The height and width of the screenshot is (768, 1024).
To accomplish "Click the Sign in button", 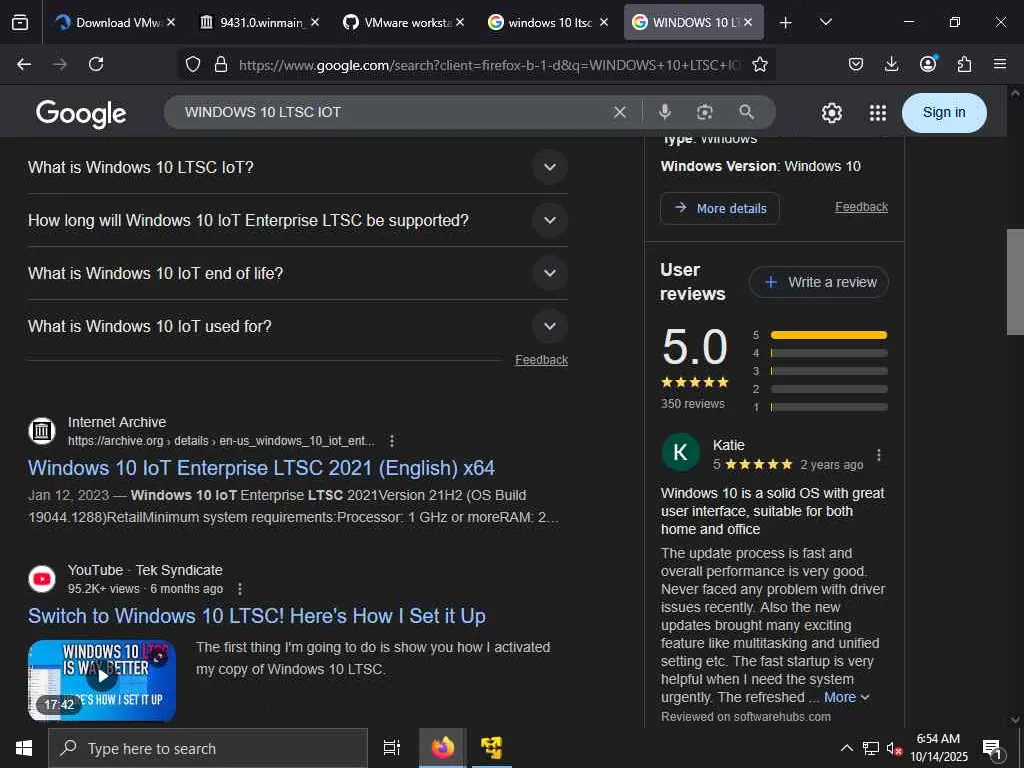I will tap(944, 112).
